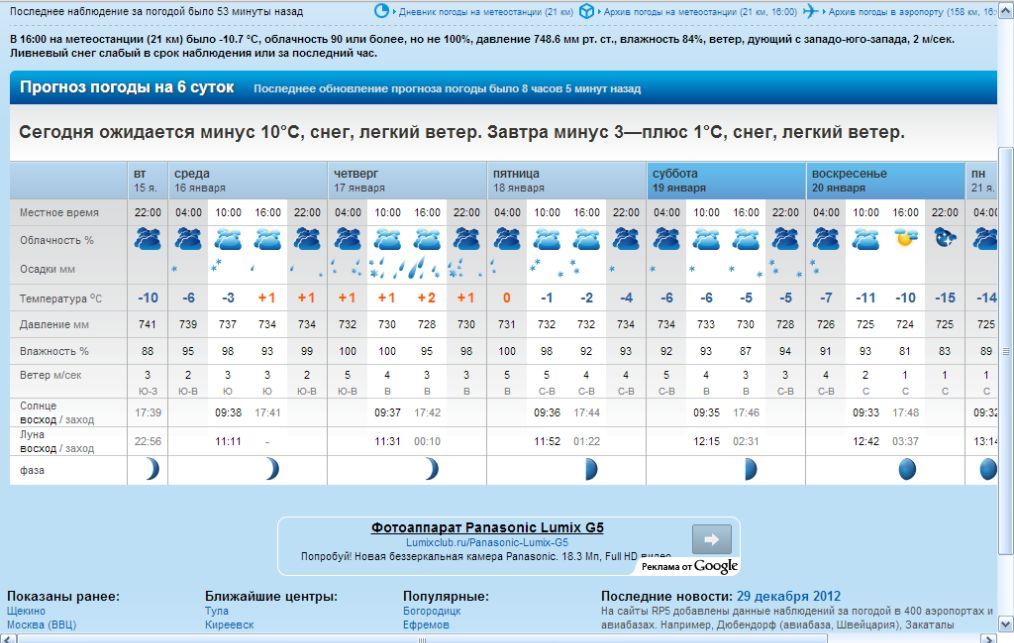
Task: Click the moon phase icon under Wednesday
Action: (x=271, y=469)
